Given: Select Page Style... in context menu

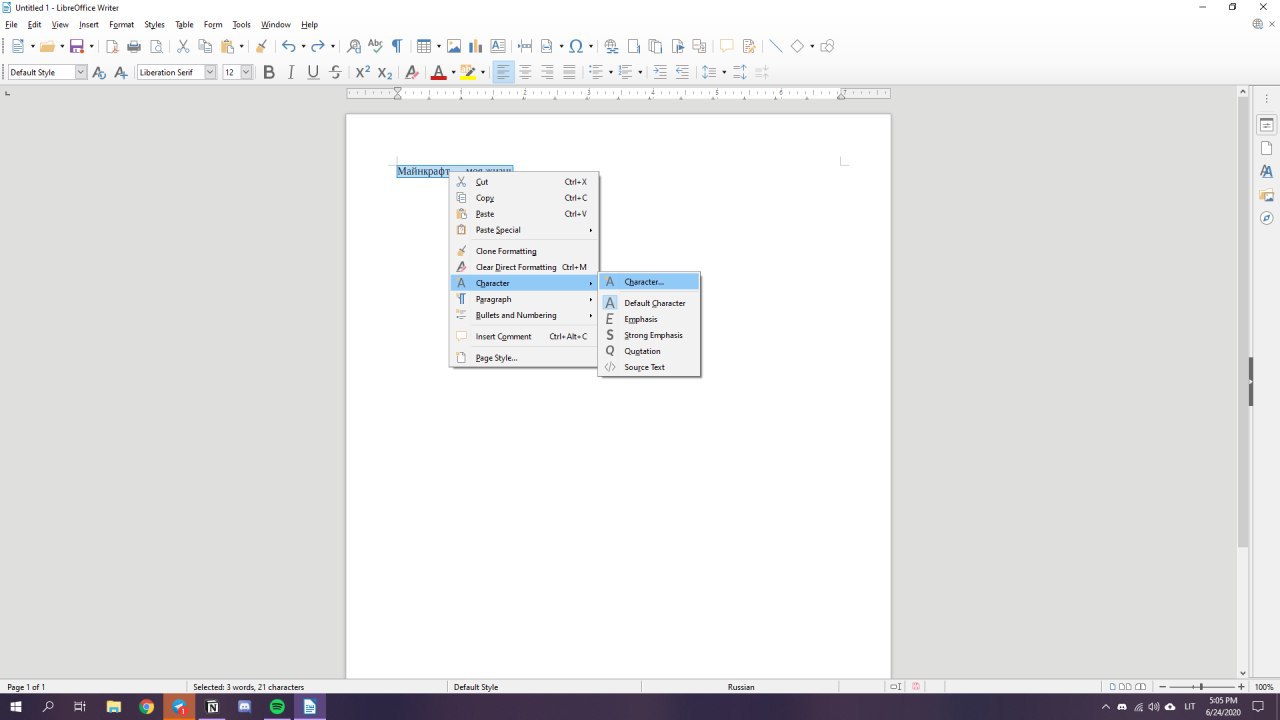Looking at the screenshot, I should (524, 358).
